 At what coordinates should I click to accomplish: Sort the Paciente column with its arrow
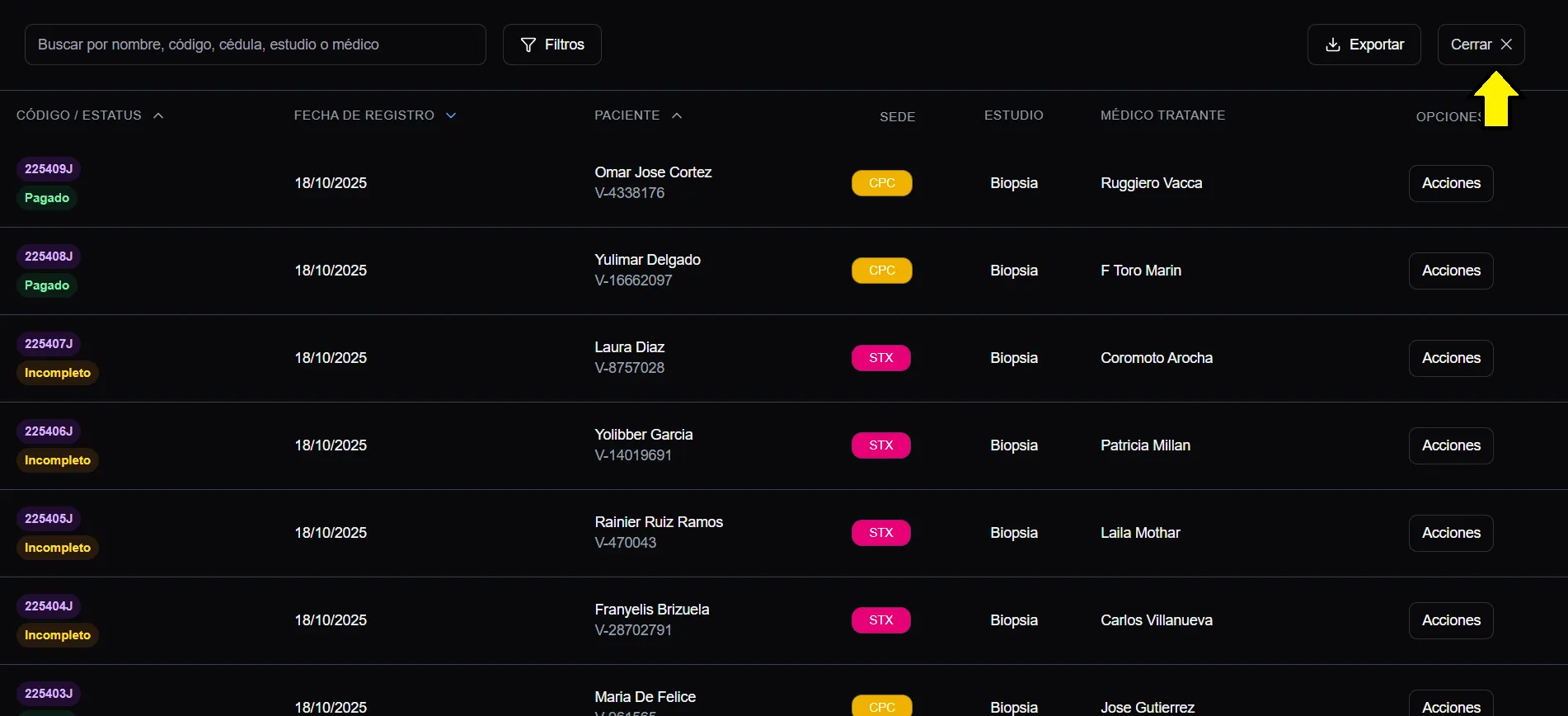pos(677,115)
